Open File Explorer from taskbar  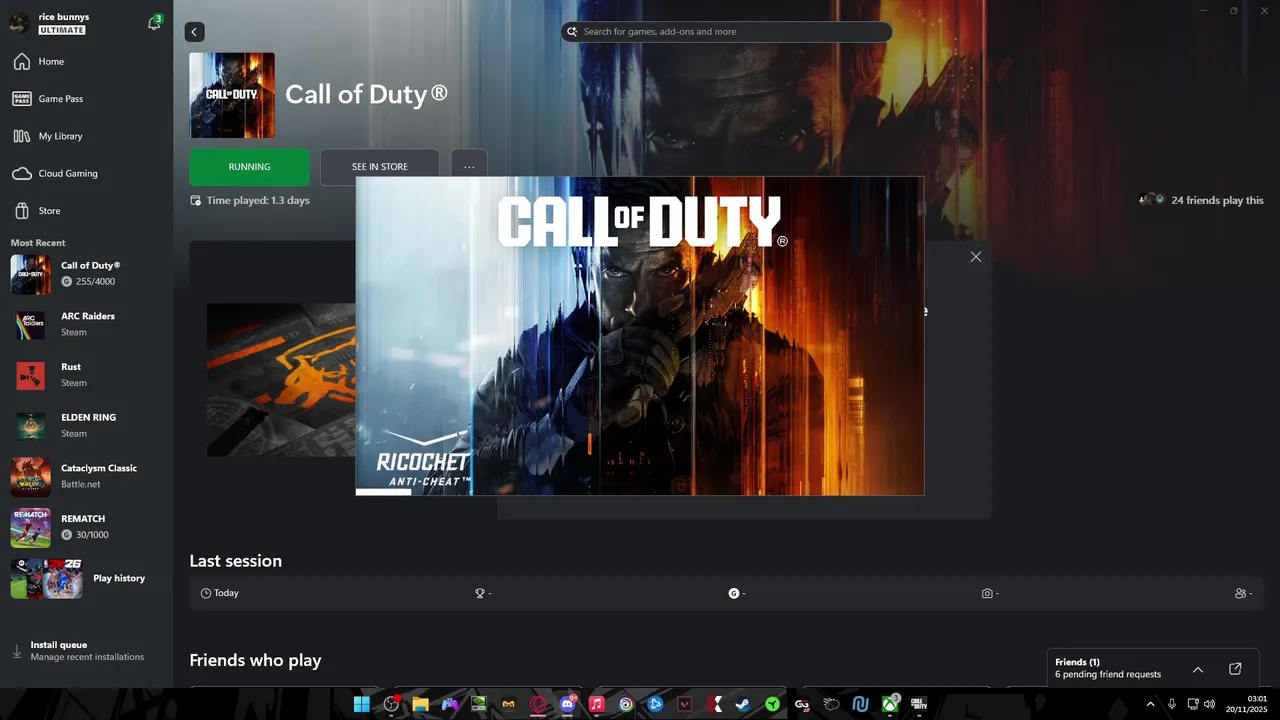[421, 704]
